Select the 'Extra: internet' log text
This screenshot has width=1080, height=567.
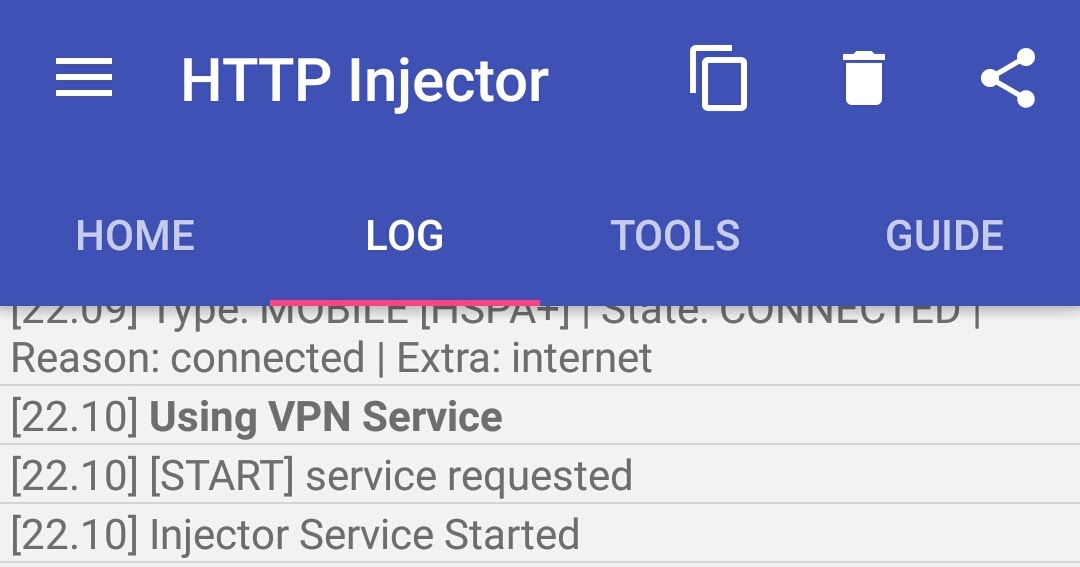tap(525, 358)
